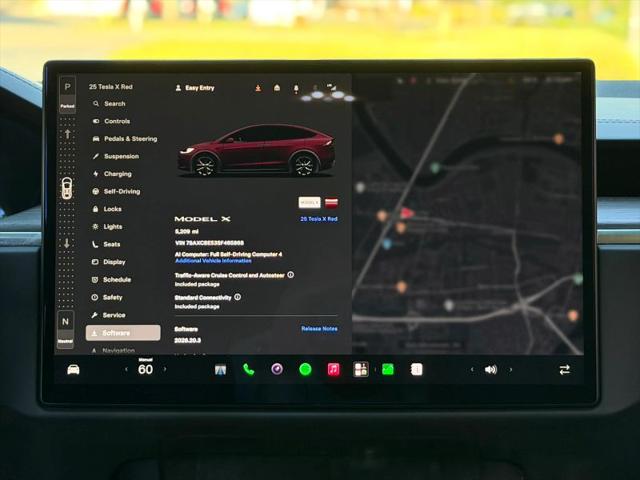Open the Controls settings

(111, 121)
